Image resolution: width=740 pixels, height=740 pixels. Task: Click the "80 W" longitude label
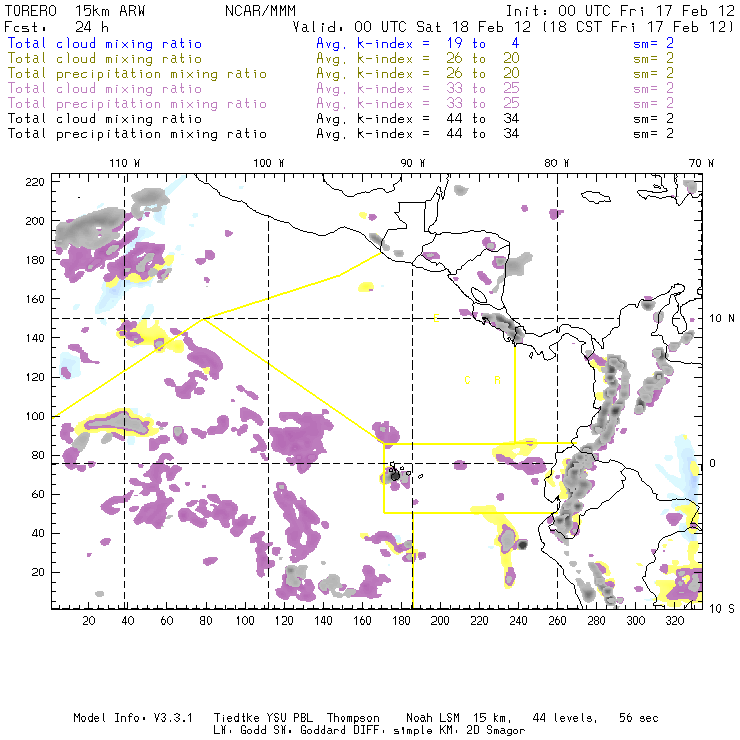[557, 163]
